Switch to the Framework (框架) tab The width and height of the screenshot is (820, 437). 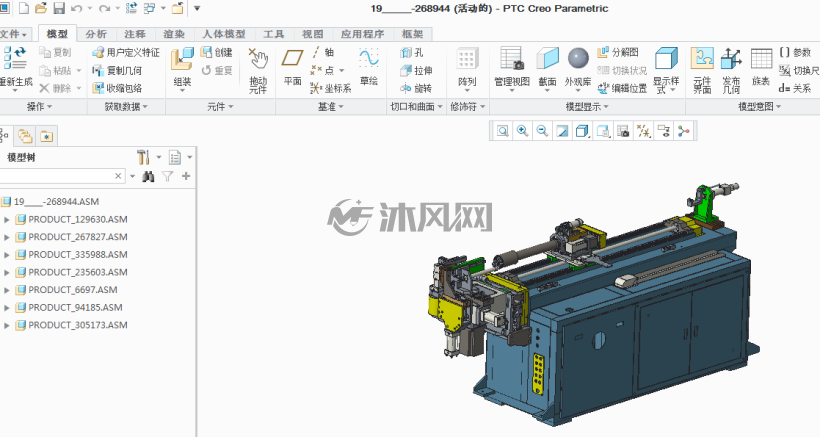[x=412, y=34]
